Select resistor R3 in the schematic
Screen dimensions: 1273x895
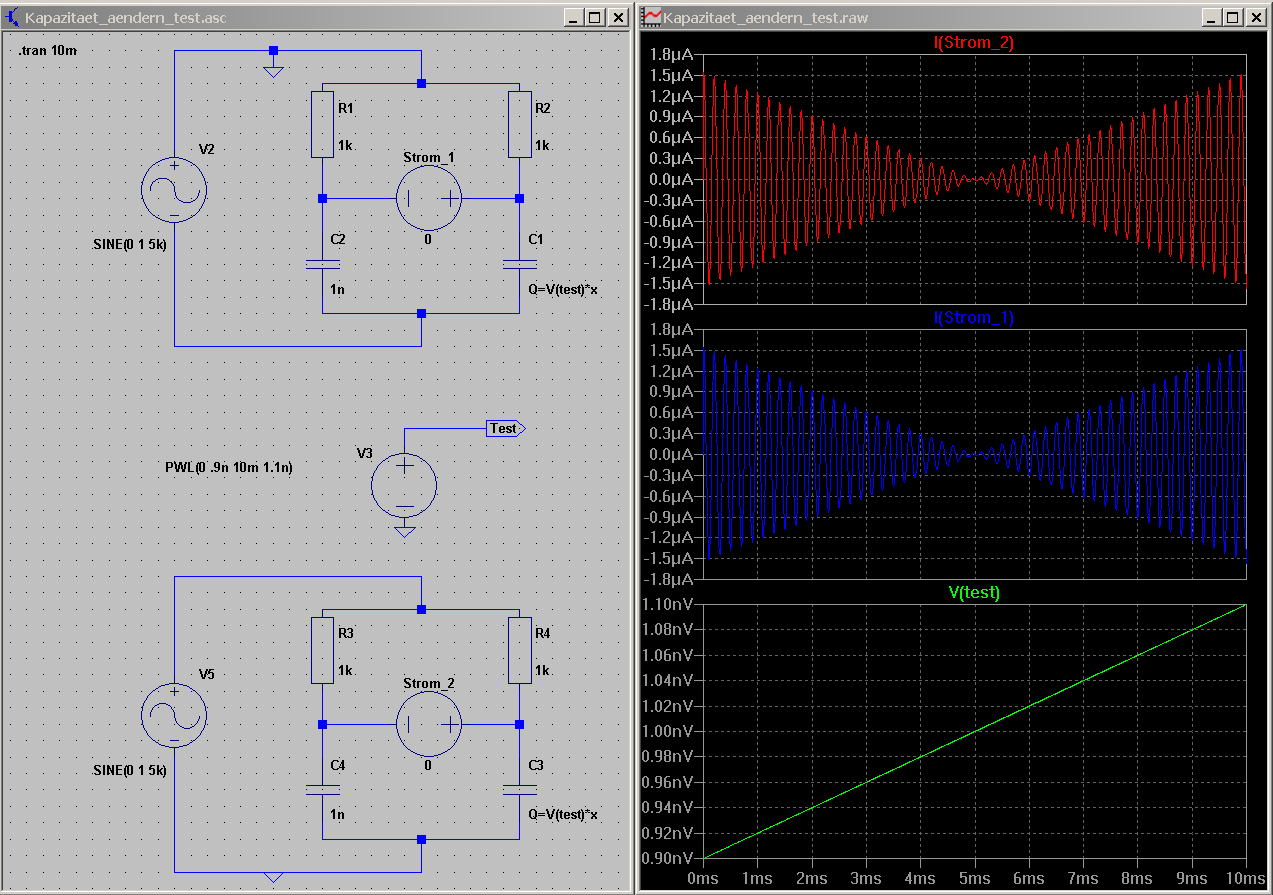pyautogui.click(x=322, y=650)
